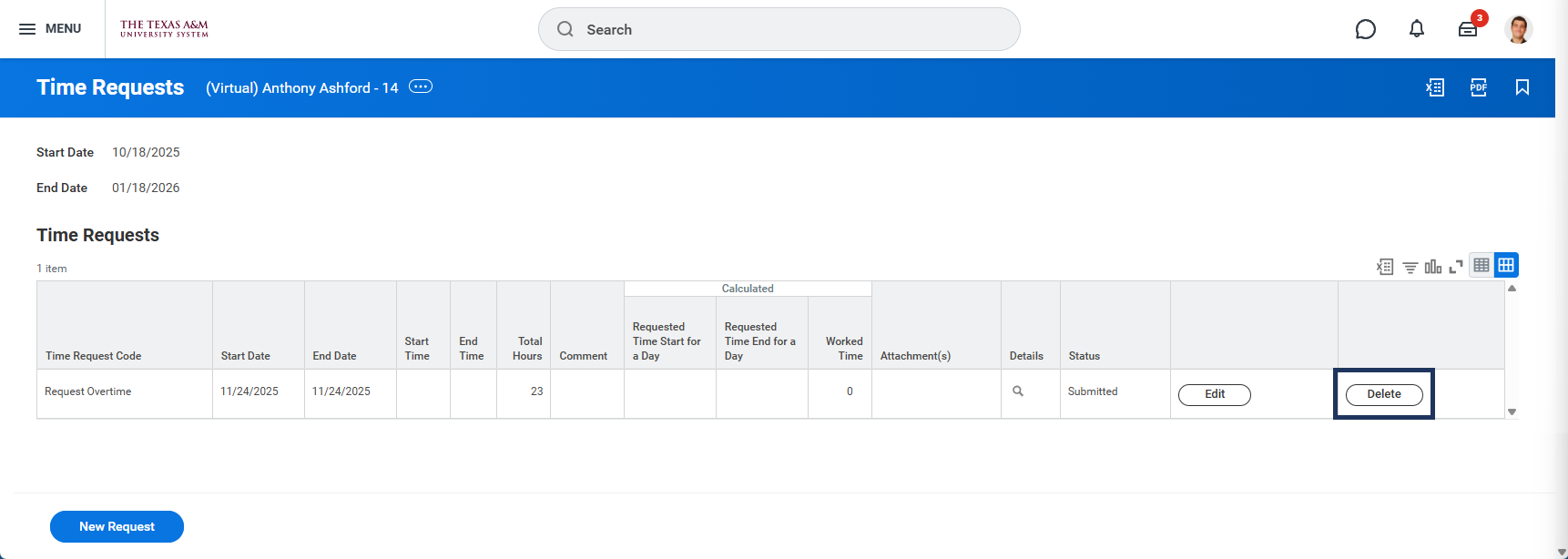1568x559 pixels.
Task: View table data as chart
Action: pos(1433,267)
